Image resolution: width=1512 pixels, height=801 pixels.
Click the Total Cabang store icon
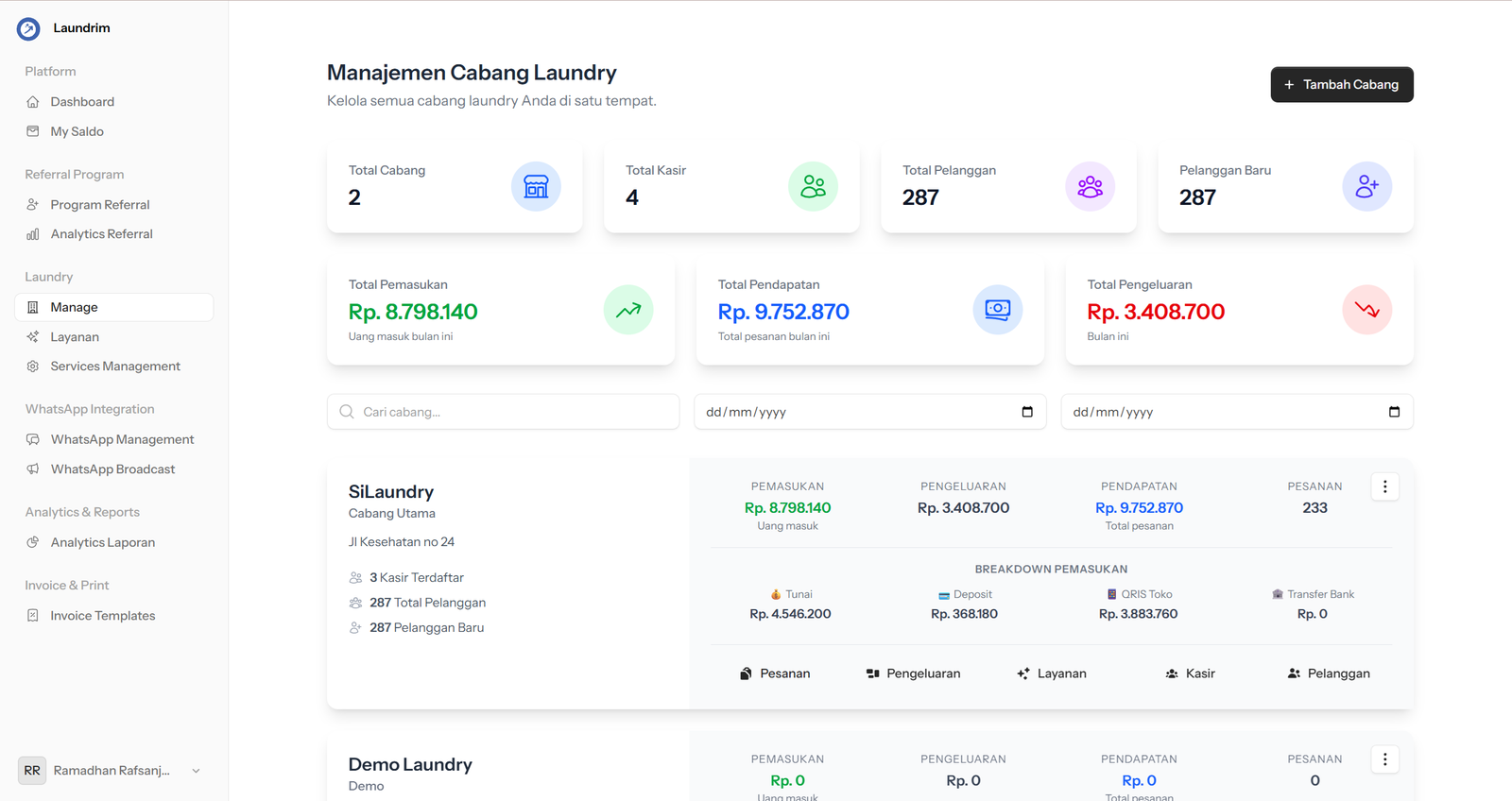pos(536,187)
